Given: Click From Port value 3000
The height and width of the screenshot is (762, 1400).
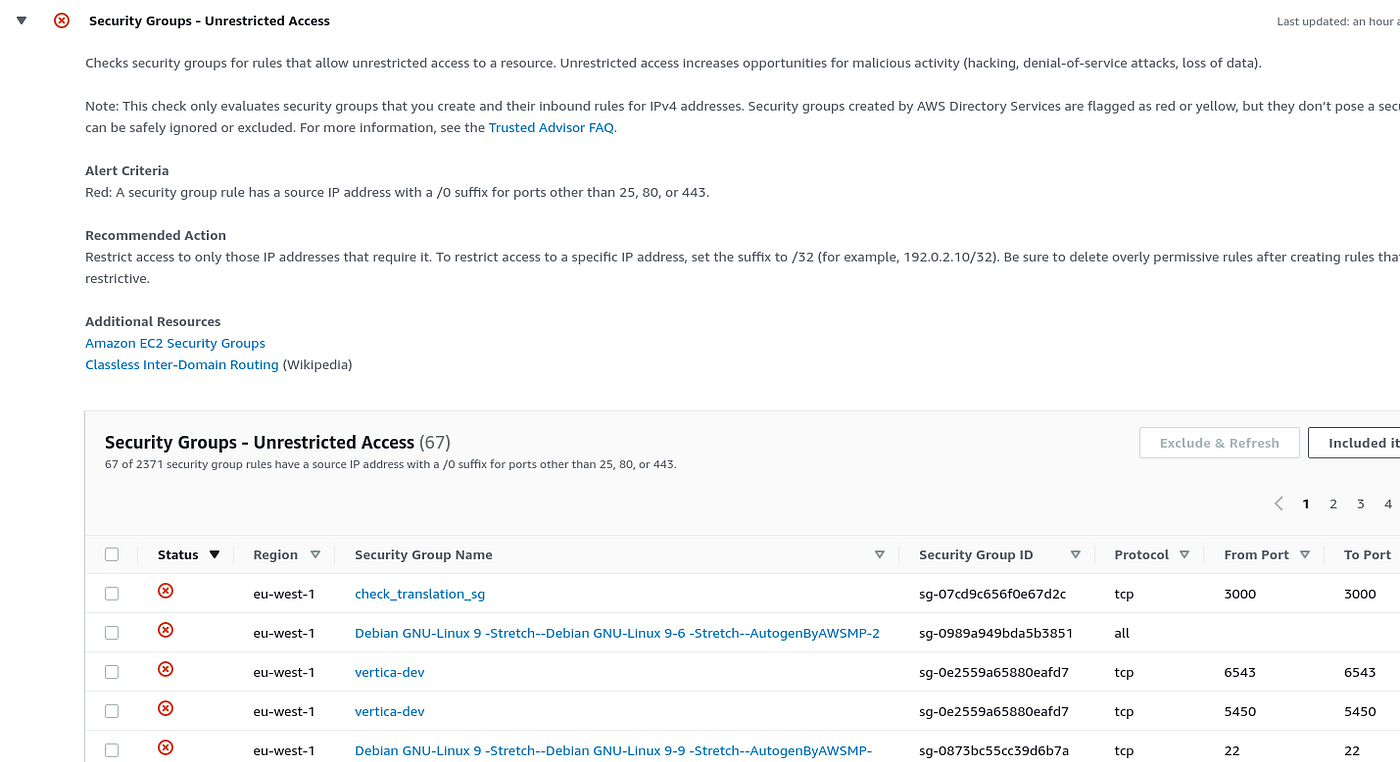Looking at the screenshot, I should click(x=1240, y=594).
